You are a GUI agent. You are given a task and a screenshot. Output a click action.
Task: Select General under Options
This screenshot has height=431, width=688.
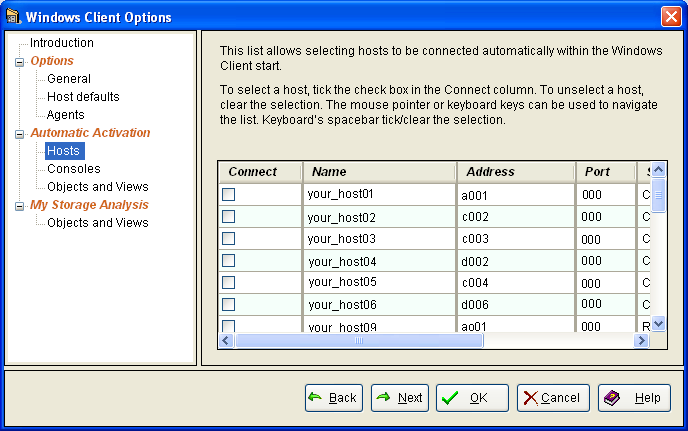pyautogui.click(x=69, y=79)
